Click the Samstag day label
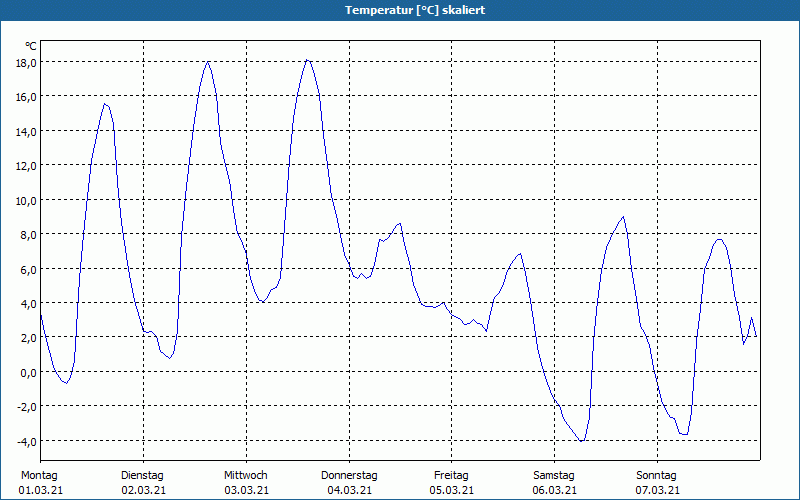This screenshot has width=800, height=500. 554,475
